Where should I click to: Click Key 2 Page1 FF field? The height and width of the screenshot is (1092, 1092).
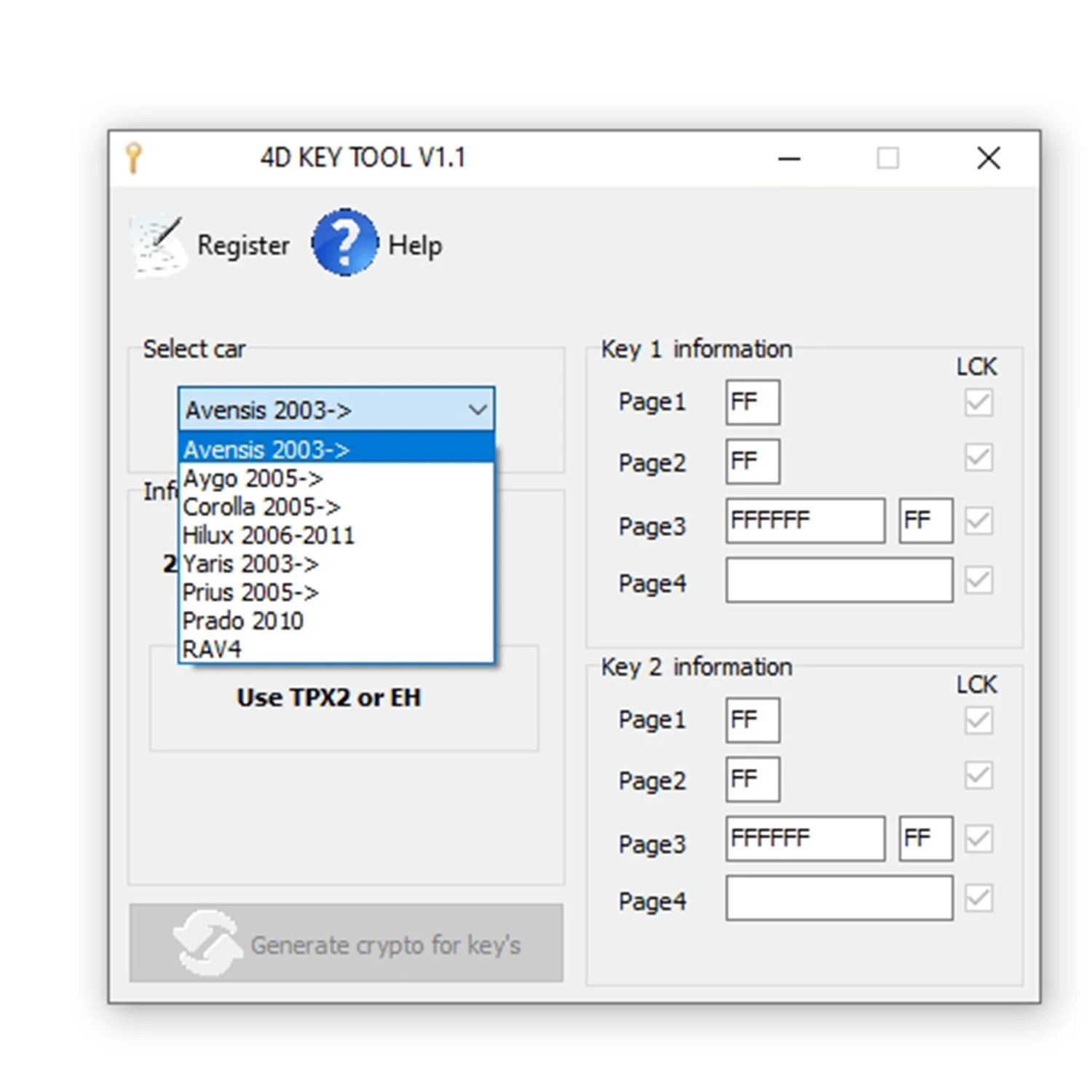(x=753, y=720)
